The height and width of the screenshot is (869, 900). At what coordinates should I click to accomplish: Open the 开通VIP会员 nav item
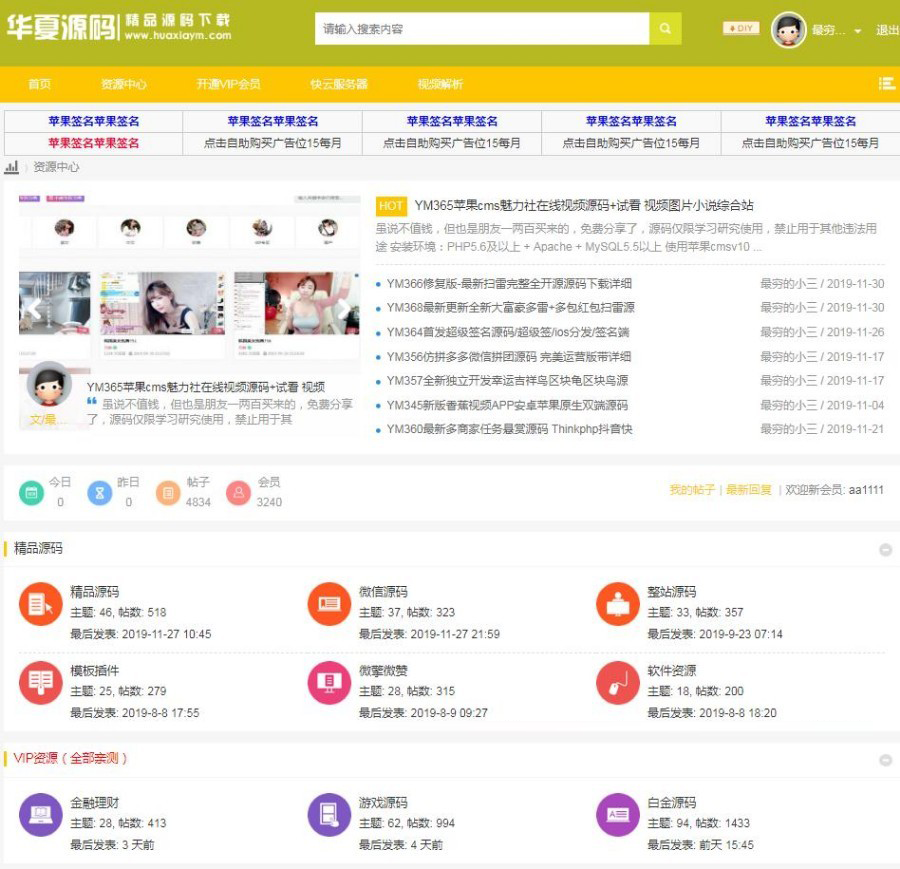click(228, 84)
